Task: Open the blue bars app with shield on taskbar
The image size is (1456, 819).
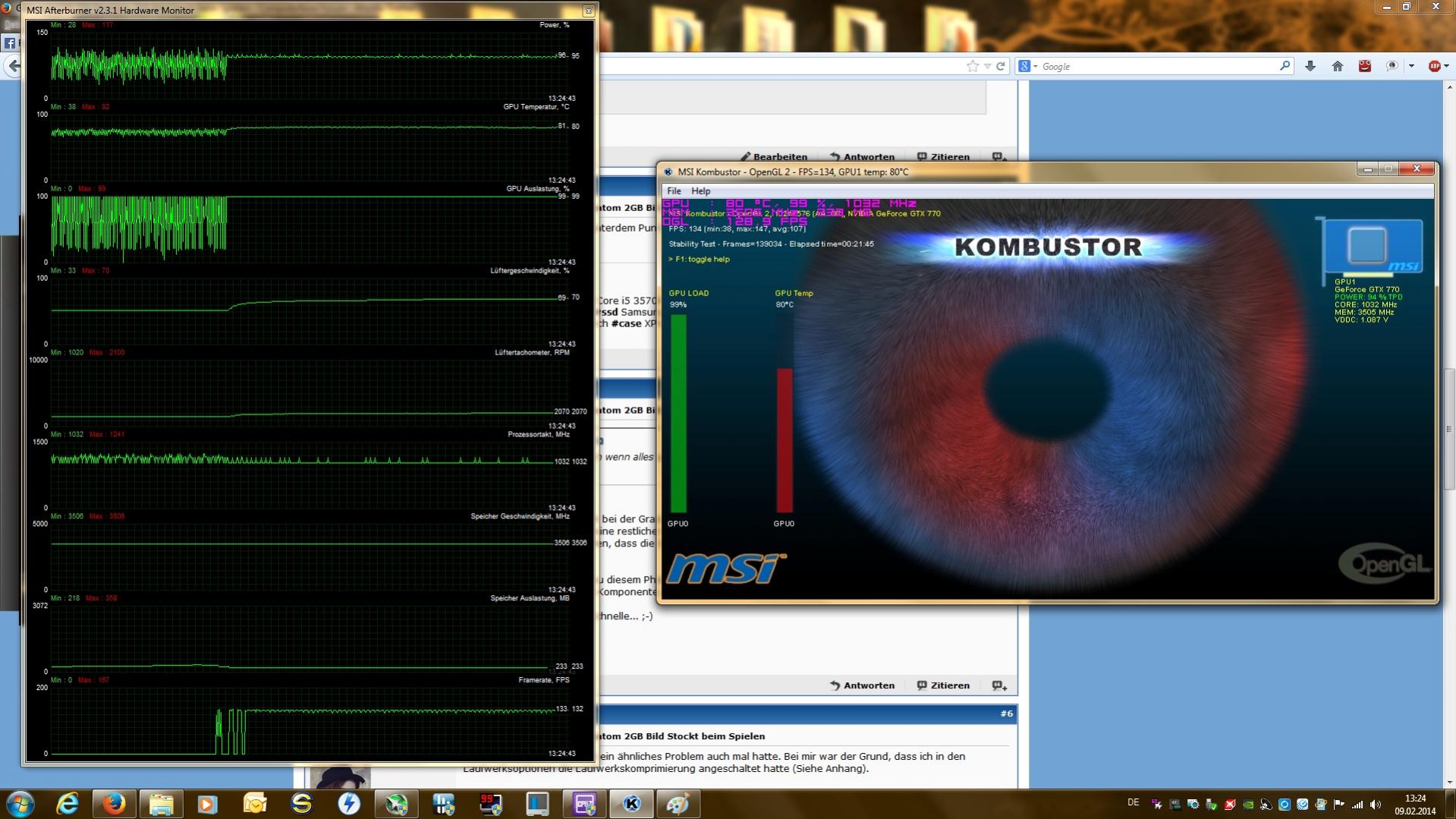Action: (443, 803)
